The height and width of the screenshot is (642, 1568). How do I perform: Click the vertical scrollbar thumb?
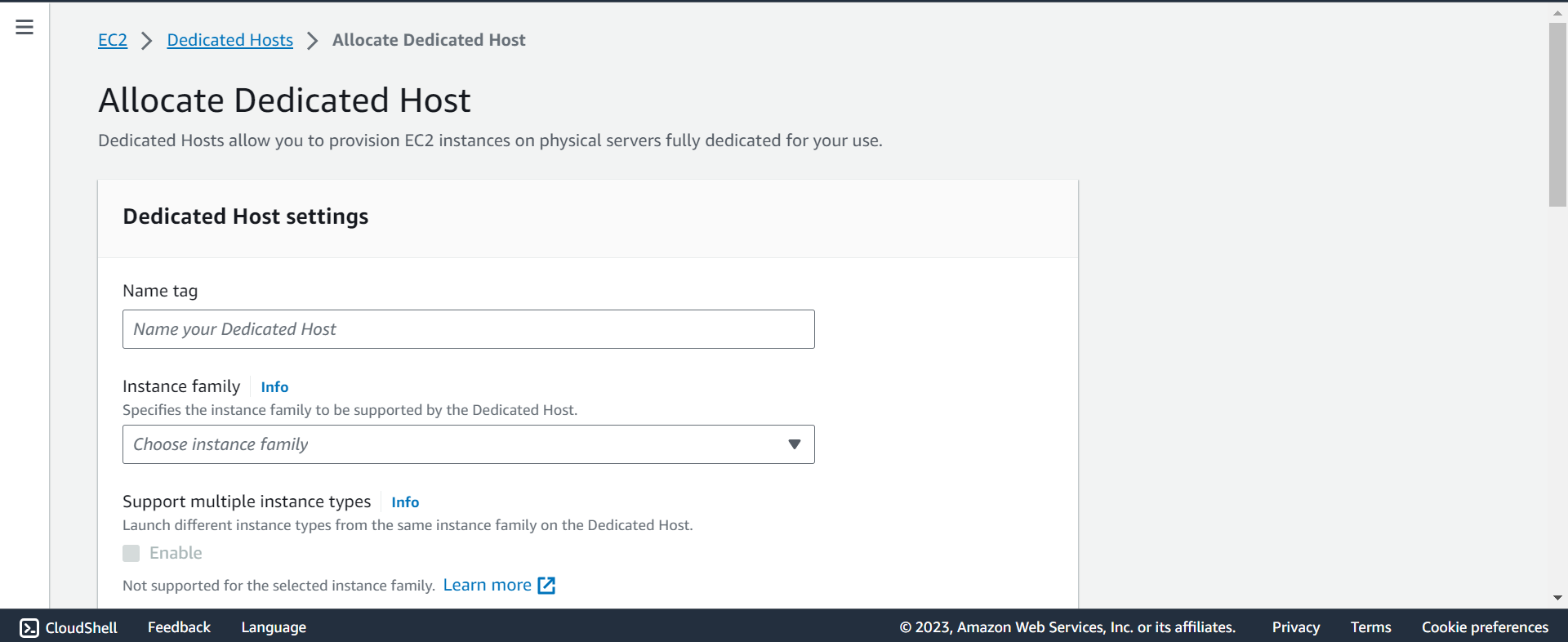point(1557,114)
